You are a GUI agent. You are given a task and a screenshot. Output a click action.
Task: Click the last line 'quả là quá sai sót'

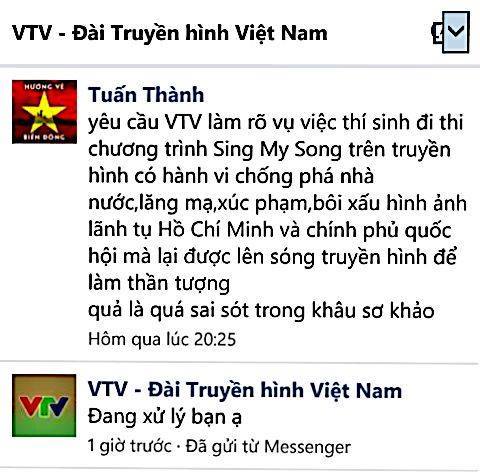(x=261, y=310)
